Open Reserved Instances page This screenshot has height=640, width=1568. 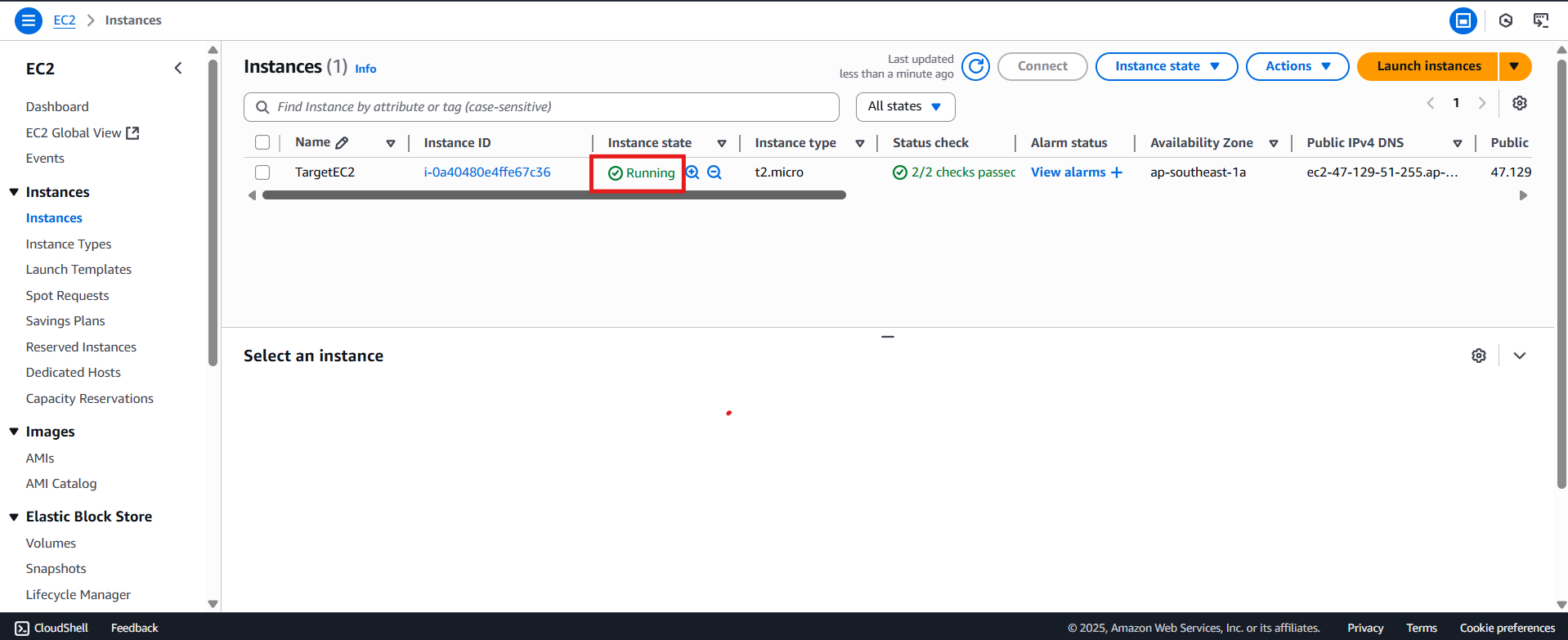(81, 347)
